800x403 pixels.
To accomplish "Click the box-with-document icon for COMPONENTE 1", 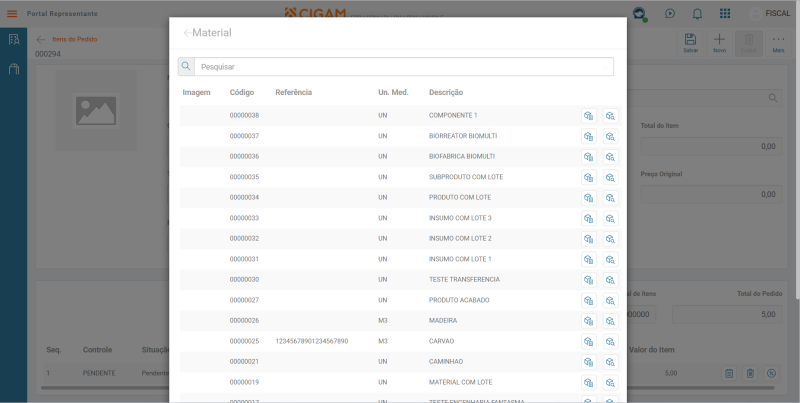I will (x=589, y=116).
